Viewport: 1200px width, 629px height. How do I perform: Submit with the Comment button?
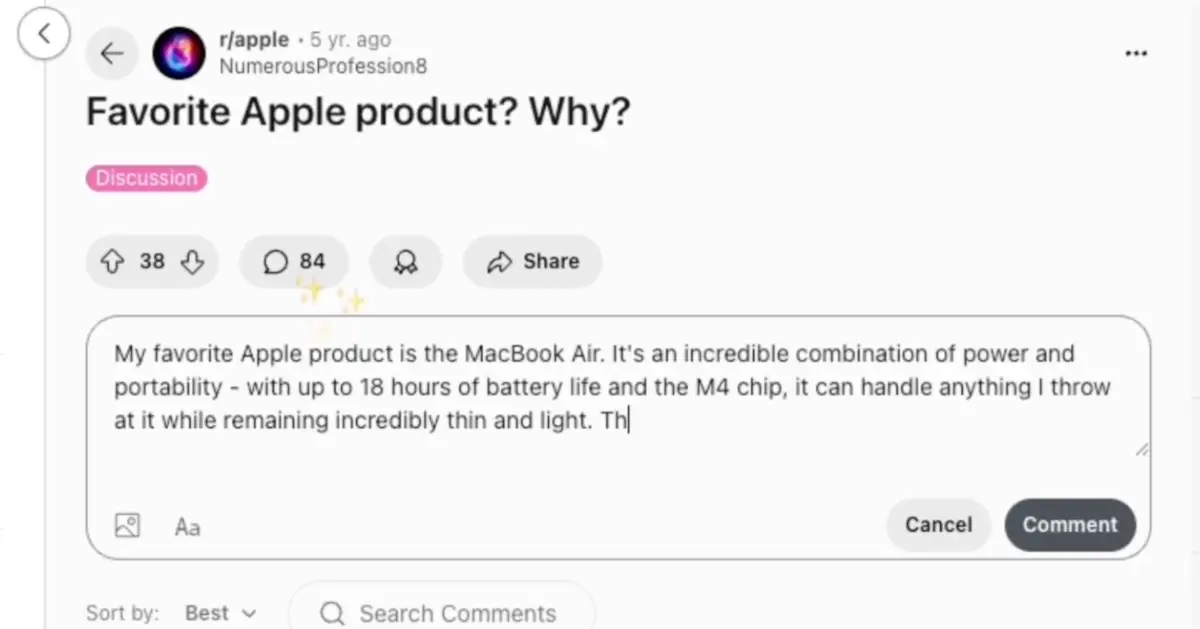(x=1069, y=525)
